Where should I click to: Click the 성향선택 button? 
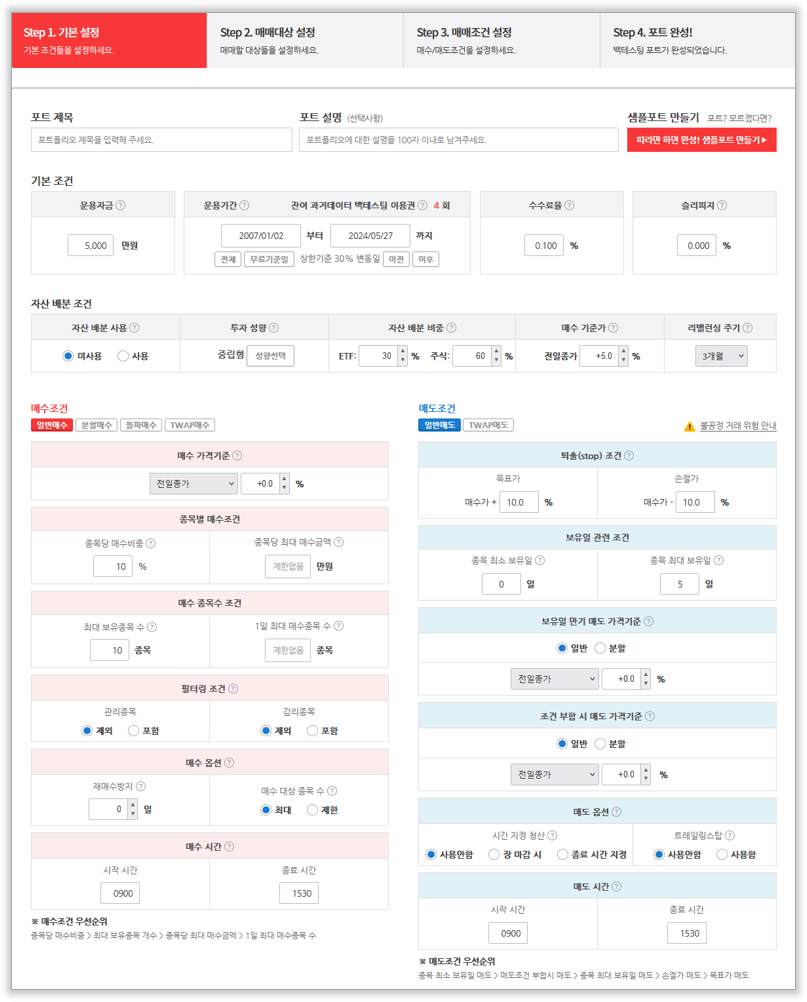click(271, 356)
